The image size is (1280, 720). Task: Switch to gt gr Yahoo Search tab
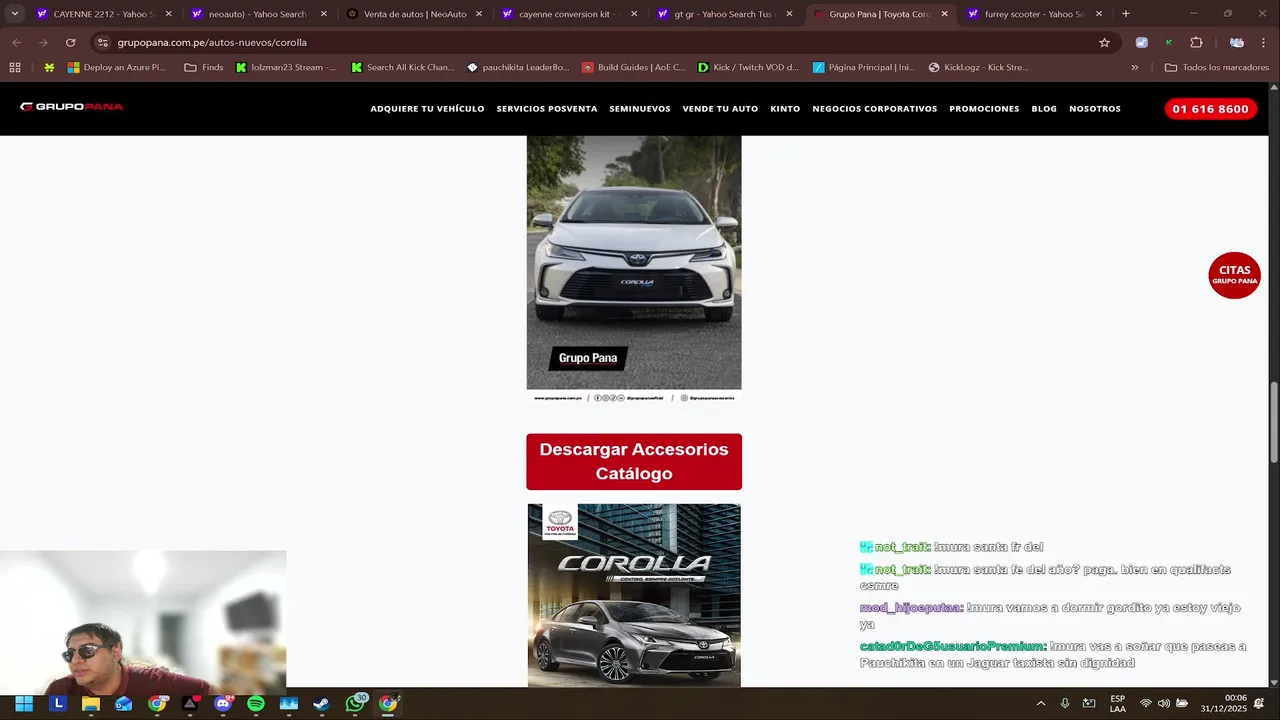(724, 14)
